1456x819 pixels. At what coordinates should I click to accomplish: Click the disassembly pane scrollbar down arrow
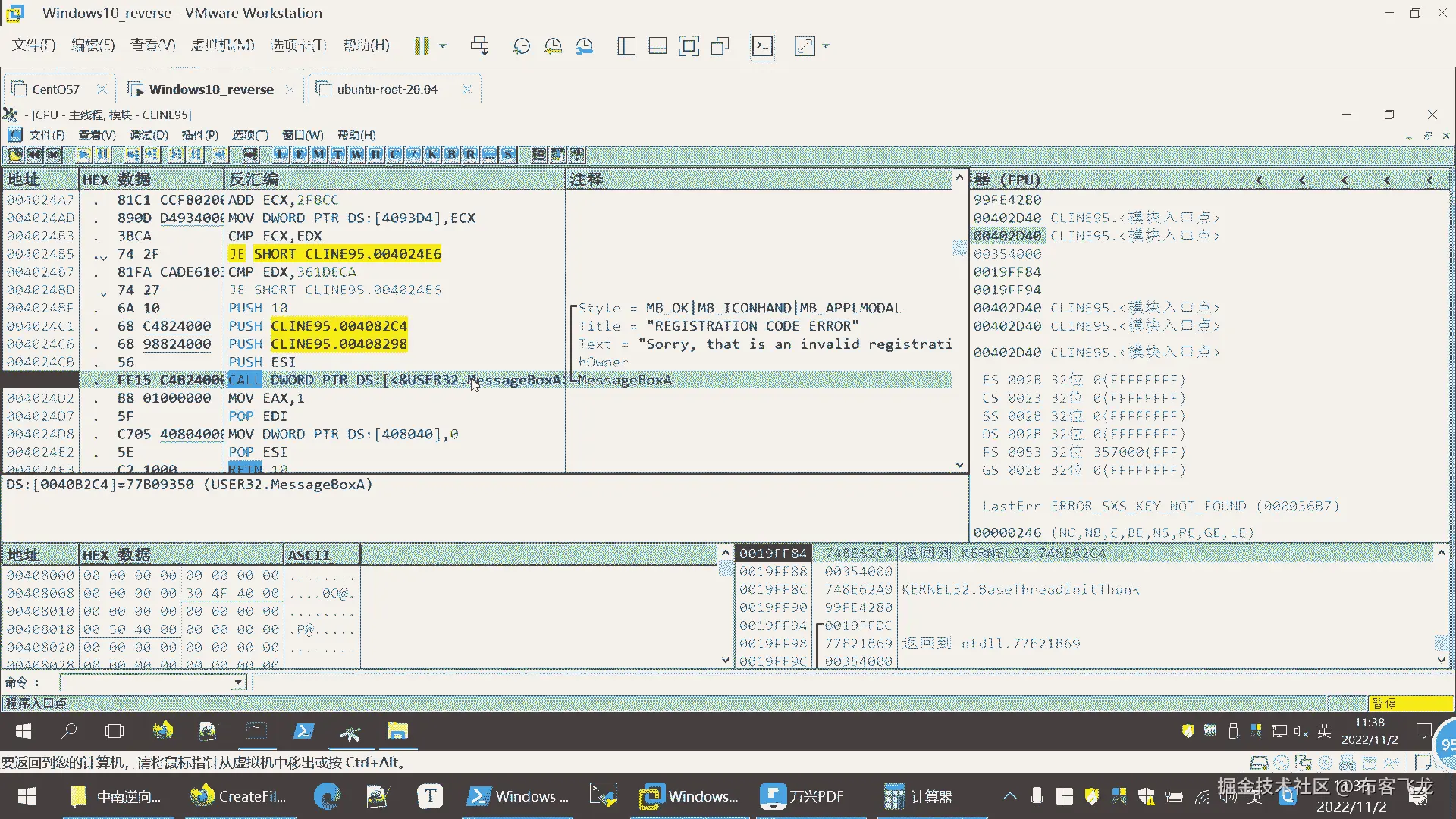coord(959,465)
